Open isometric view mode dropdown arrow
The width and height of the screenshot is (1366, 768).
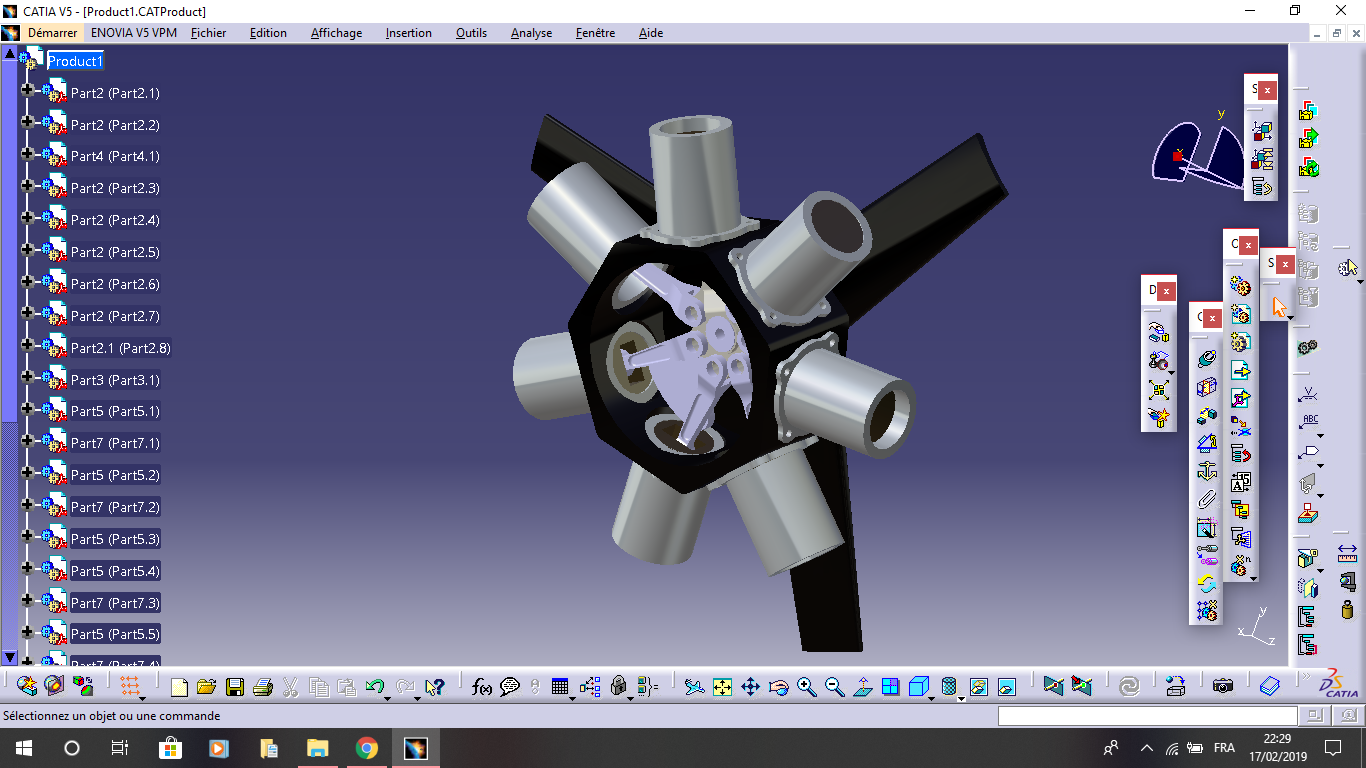click(932, 697)
